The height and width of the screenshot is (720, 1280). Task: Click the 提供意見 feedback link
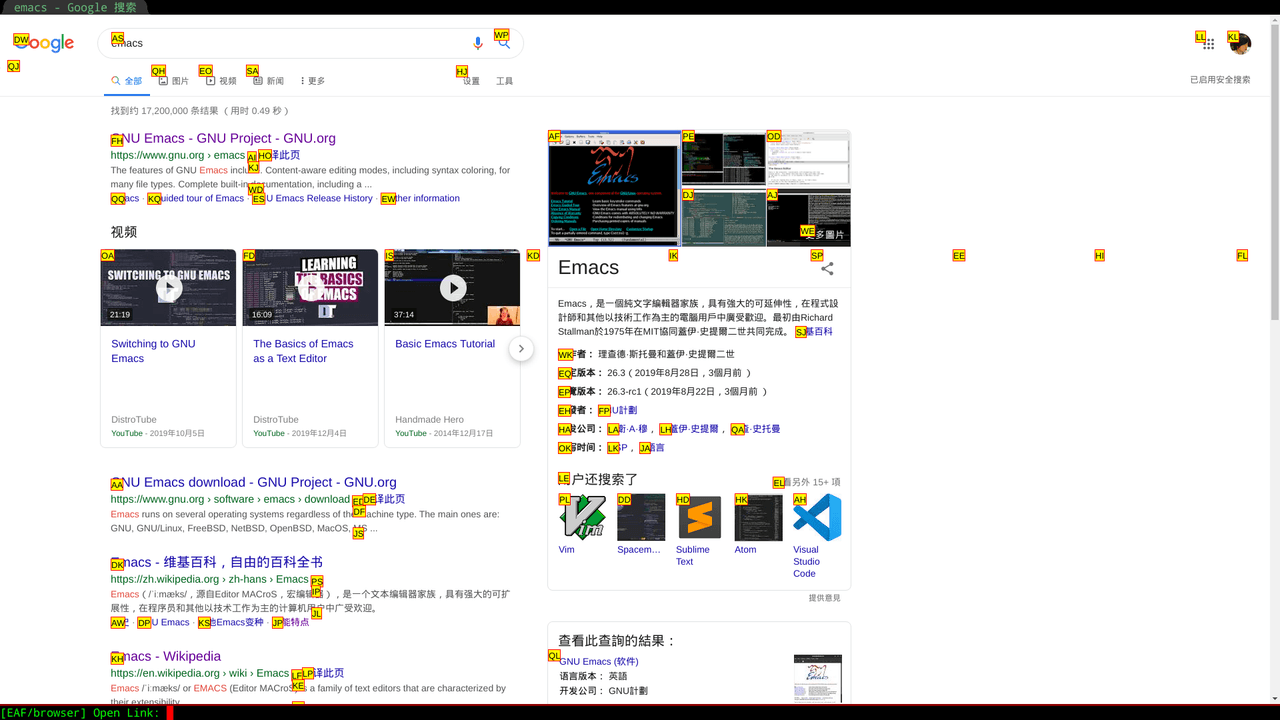tap(825, 598)
